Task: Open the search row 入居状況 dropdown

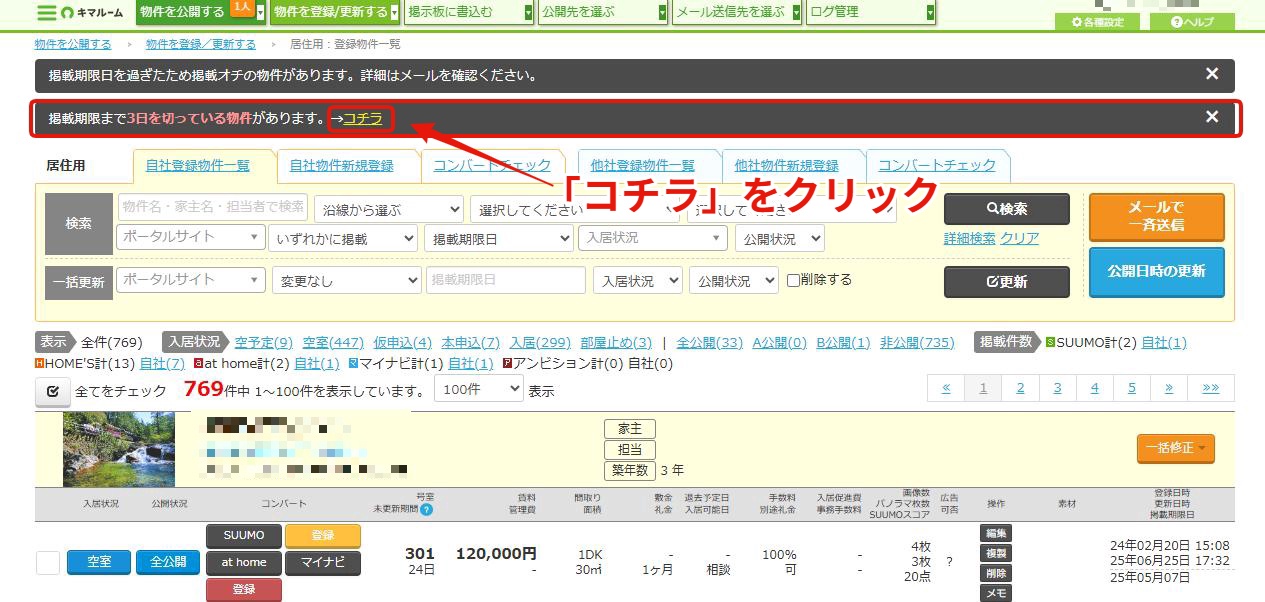Action: pos(653,238)
